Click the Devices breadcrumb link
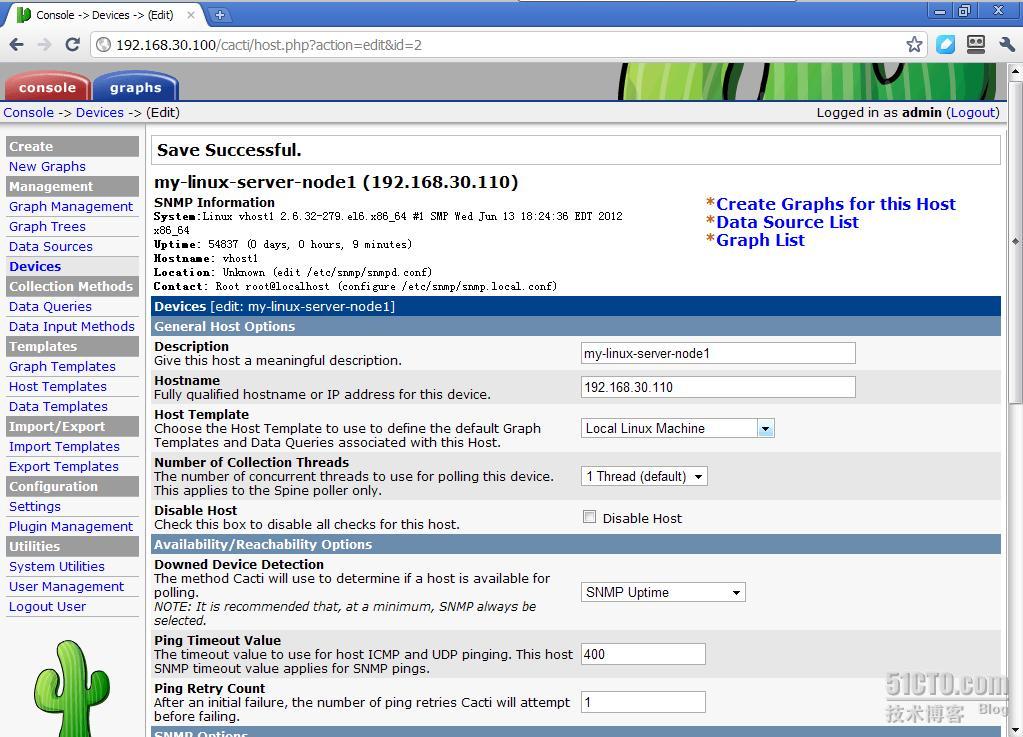The image size is (1023, 737). click(x=99, y=112)
